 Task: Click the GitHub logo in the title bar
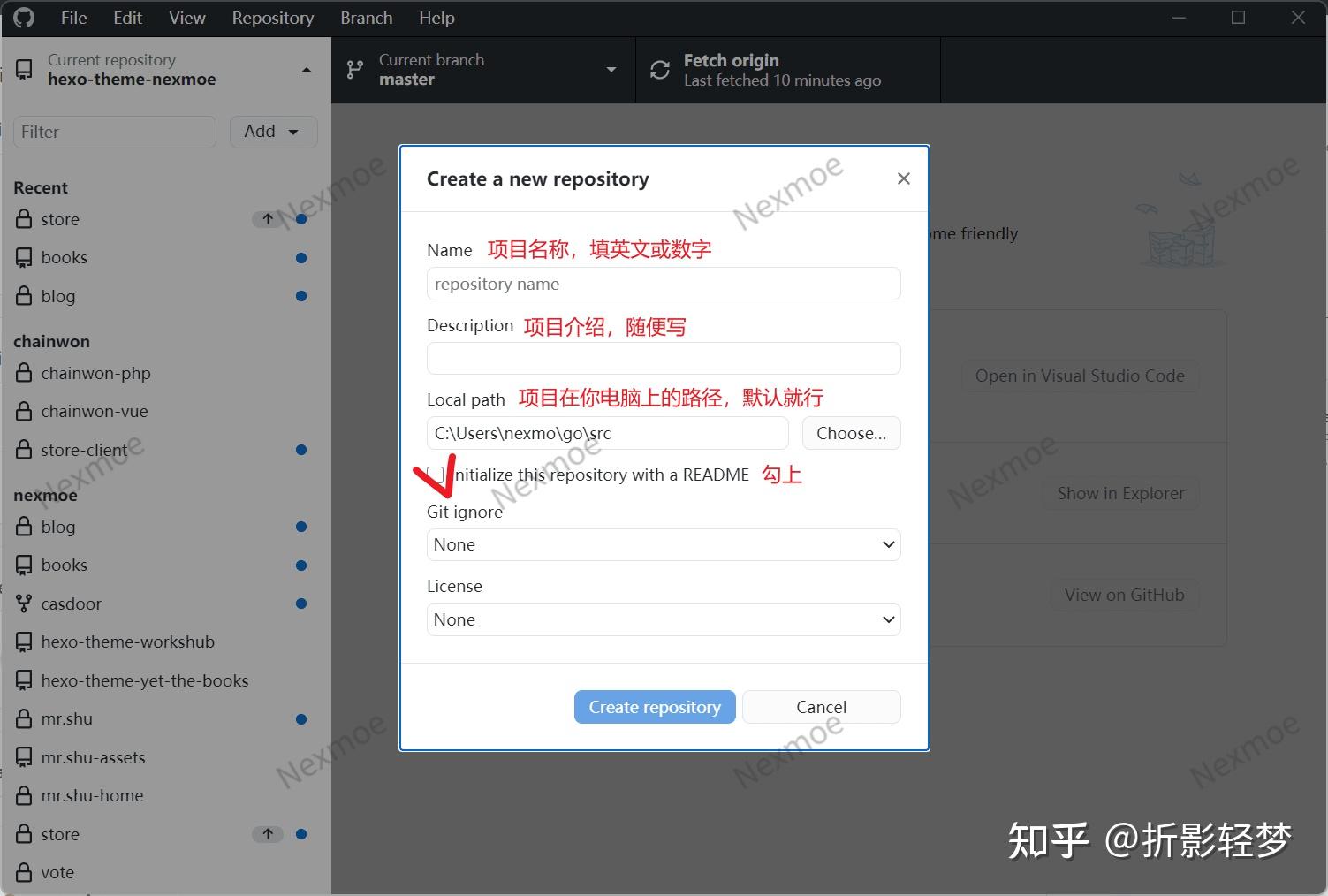pos(22,17)
